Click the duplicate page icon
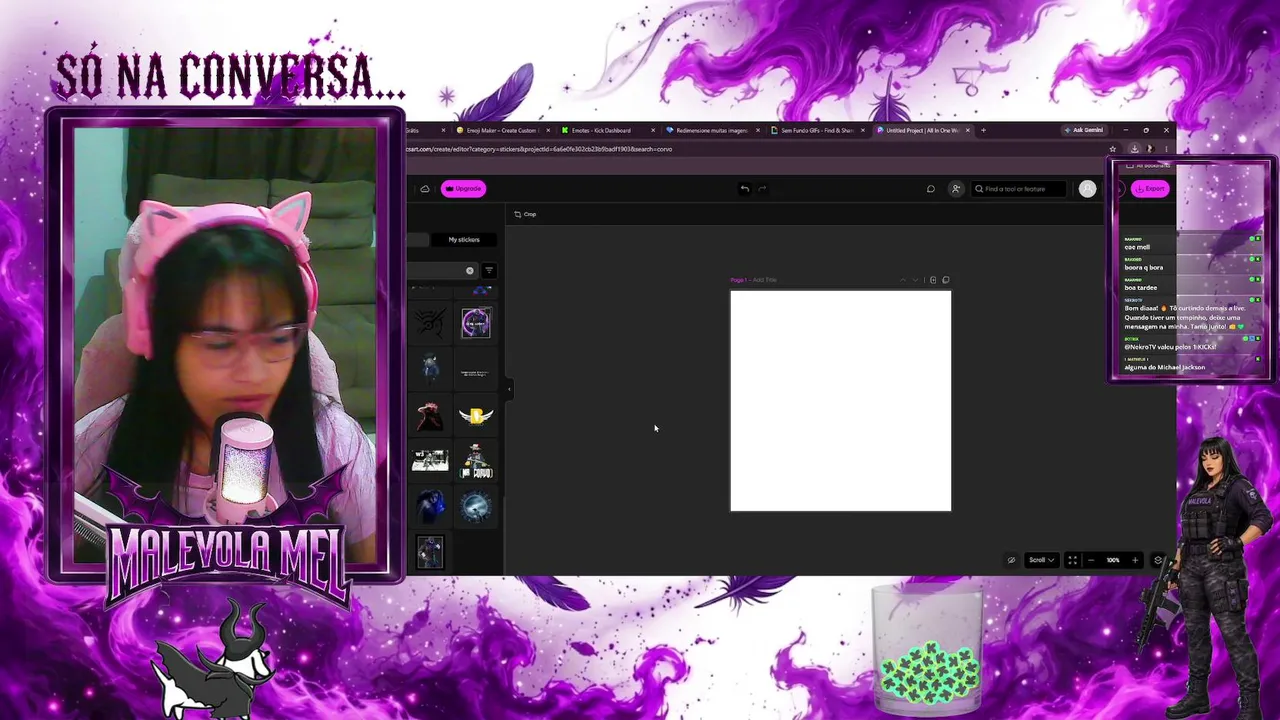Viewport: 1280px width, 720px height. [x=946, y=280]
